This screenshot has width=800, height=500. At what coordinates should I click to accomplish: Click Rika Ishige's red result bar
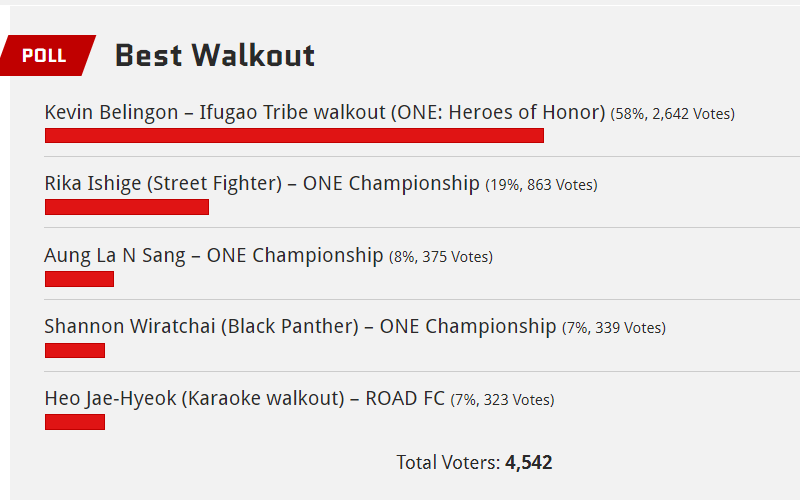[127, 207]
